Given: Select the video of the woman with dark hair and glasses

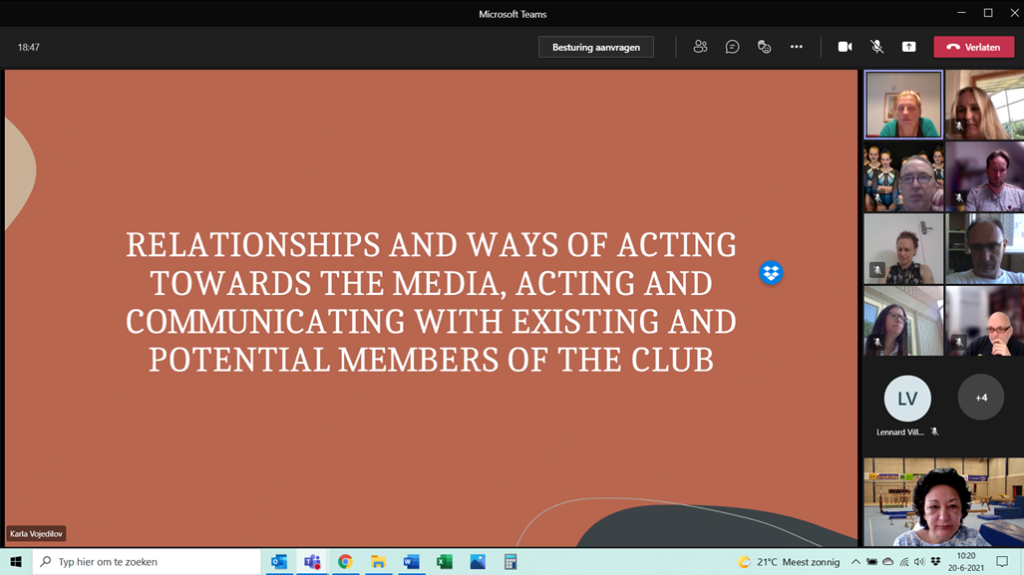Looking at the screenshot, I should click(903, 321).
